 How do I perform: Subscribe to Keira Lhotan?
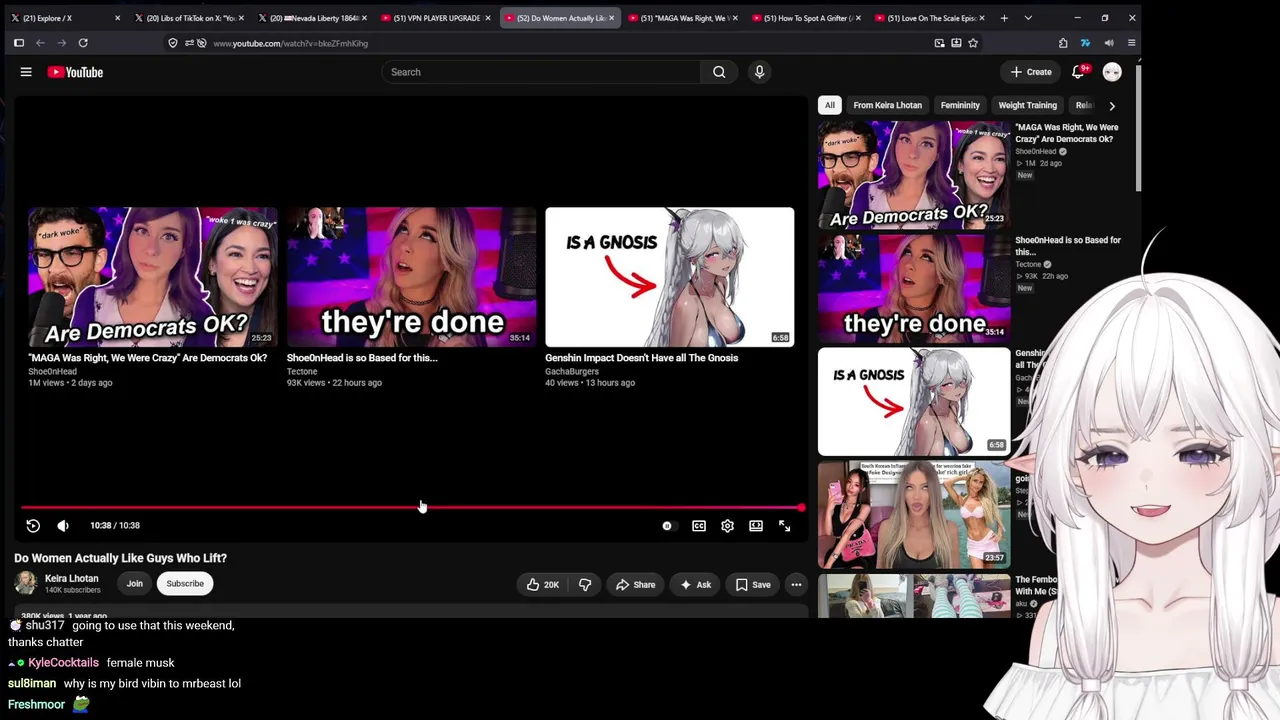click(185, 584)
